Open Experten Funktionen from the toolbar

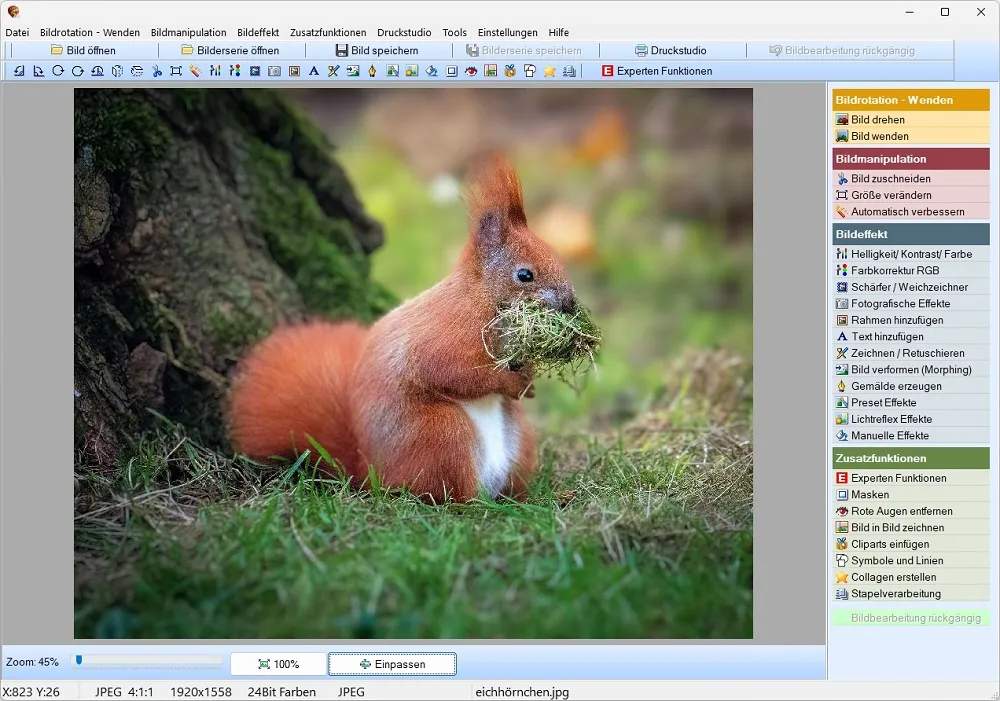click(x=657, y=71)
